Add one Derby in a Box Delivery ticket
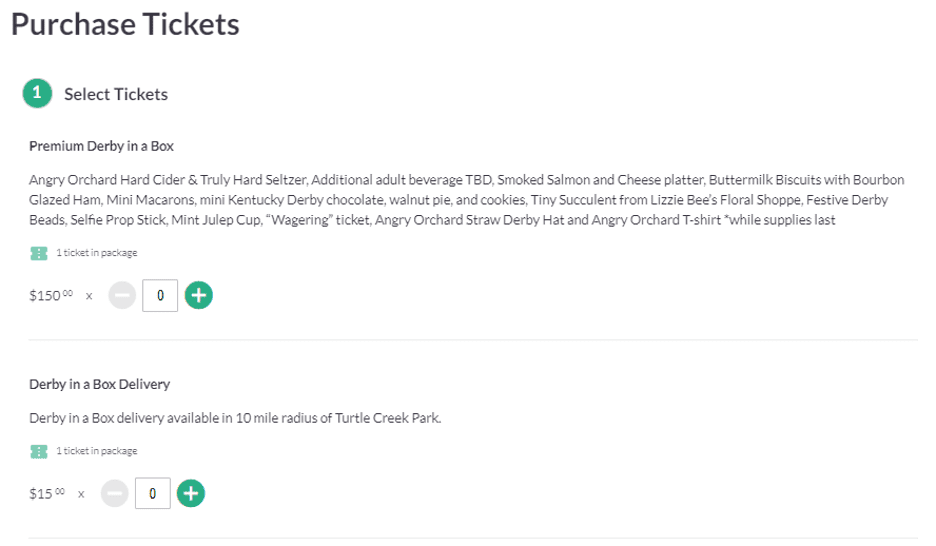The height and width of the screenshot is (546, 936). coord(191,493)
